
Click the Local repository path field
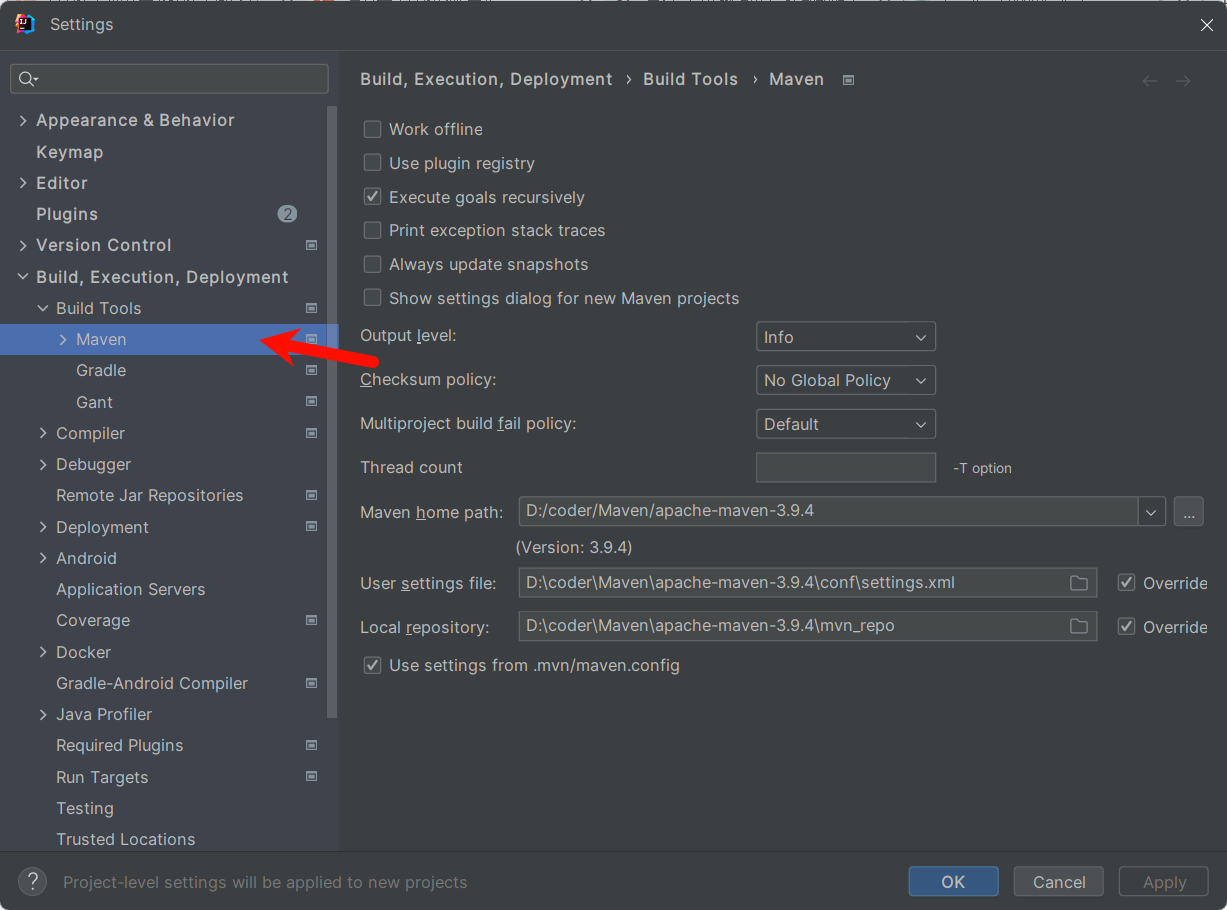tap(808, 626)
